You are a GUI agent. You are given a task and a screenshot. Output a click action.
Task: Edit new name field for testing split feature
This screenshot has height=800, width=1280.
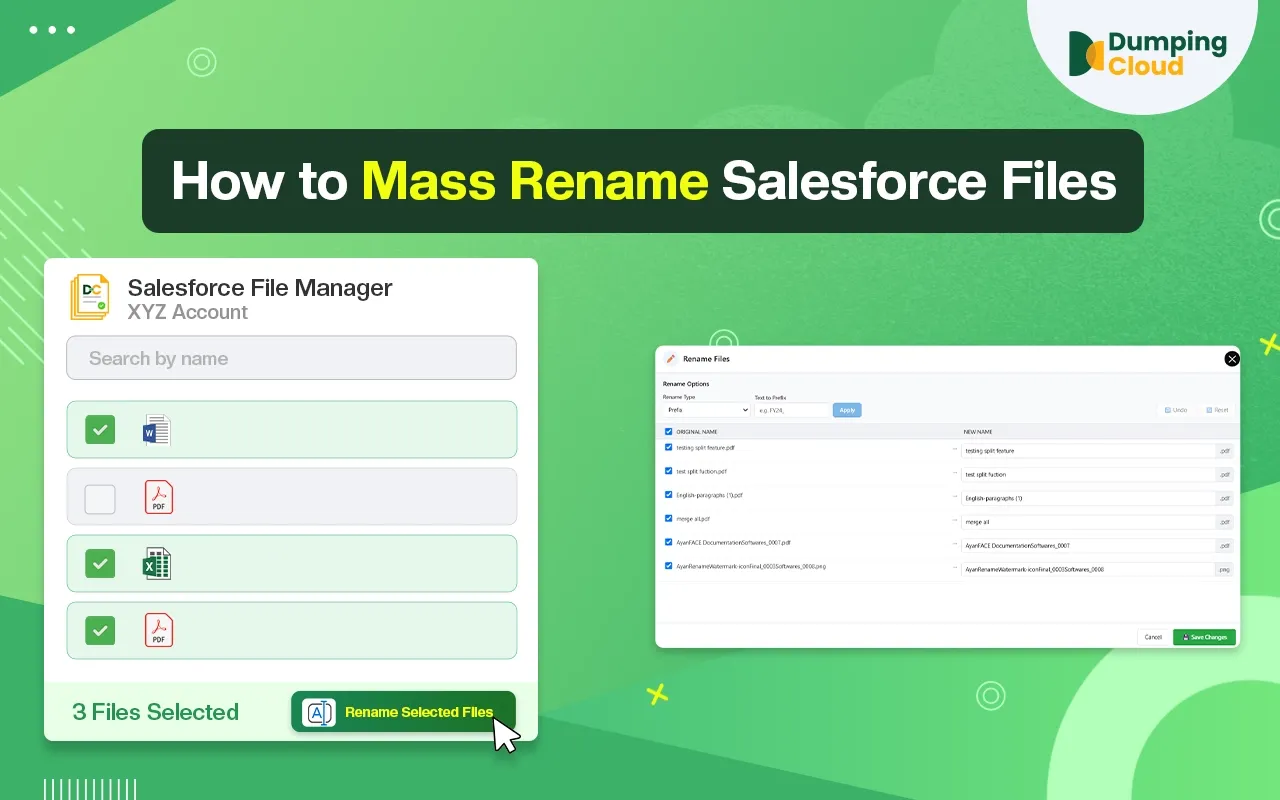1088,451
